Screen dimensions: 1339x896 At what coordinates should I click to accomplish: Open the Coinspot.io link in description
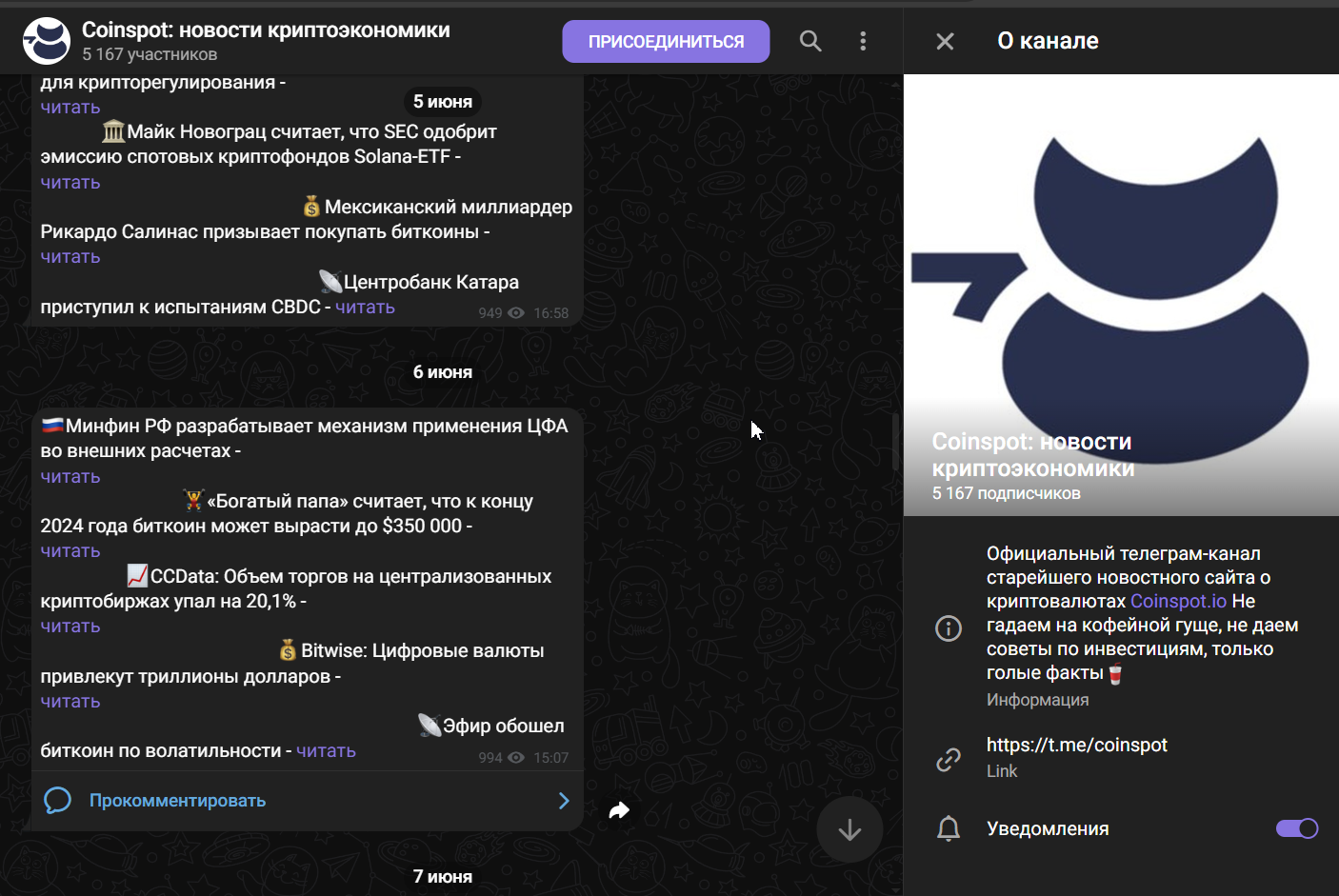(1178, 601)
